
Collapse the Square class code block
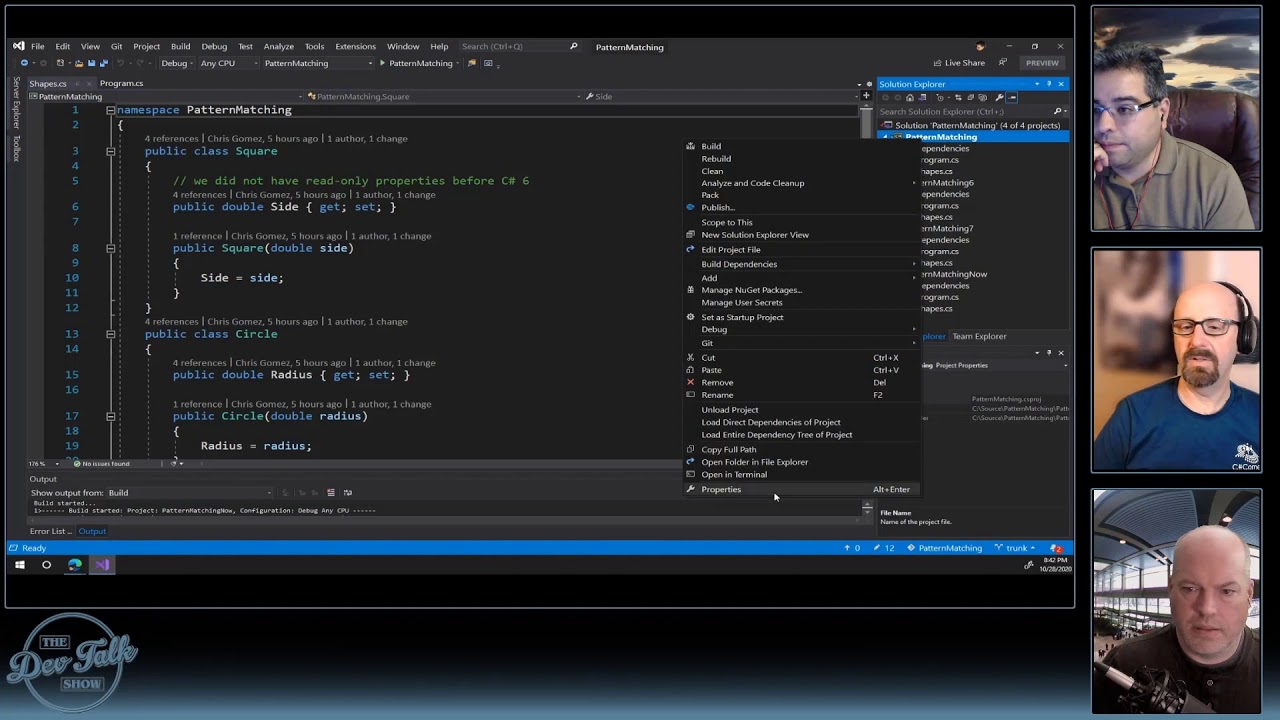pyautogui.click(x=110, y=151)
